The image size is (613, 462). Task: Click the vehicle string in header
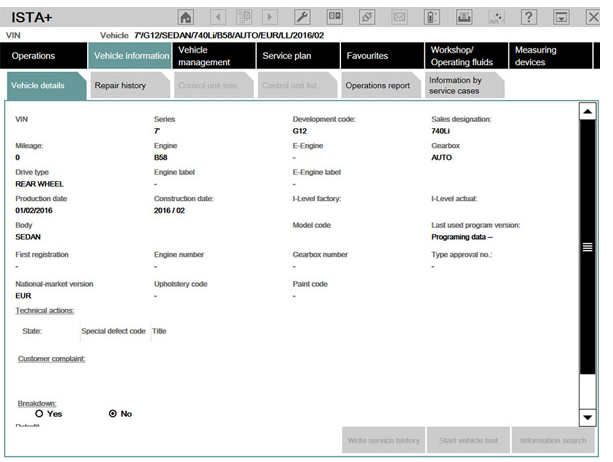pos(229,36)
